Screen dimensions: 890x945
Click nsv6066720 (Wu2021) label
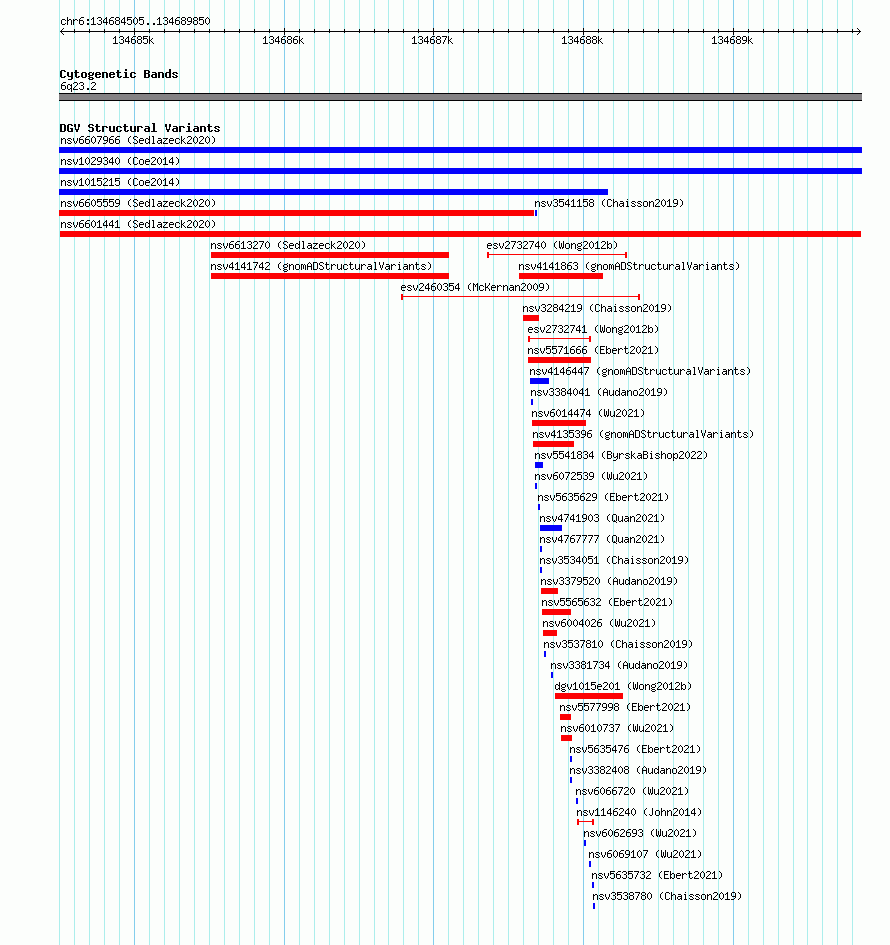pyautogui.click(x=632, y=791)
